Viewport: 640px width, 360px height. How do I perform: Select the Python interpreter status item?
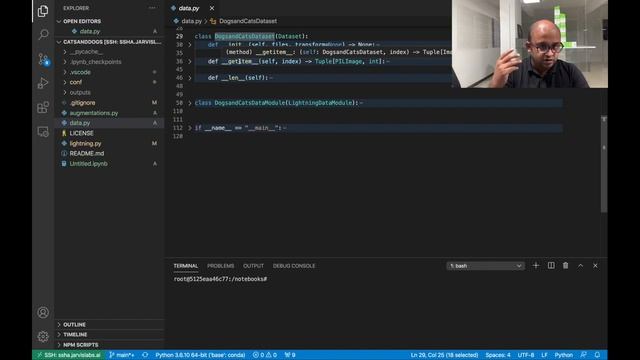click(x=200, y=355)
